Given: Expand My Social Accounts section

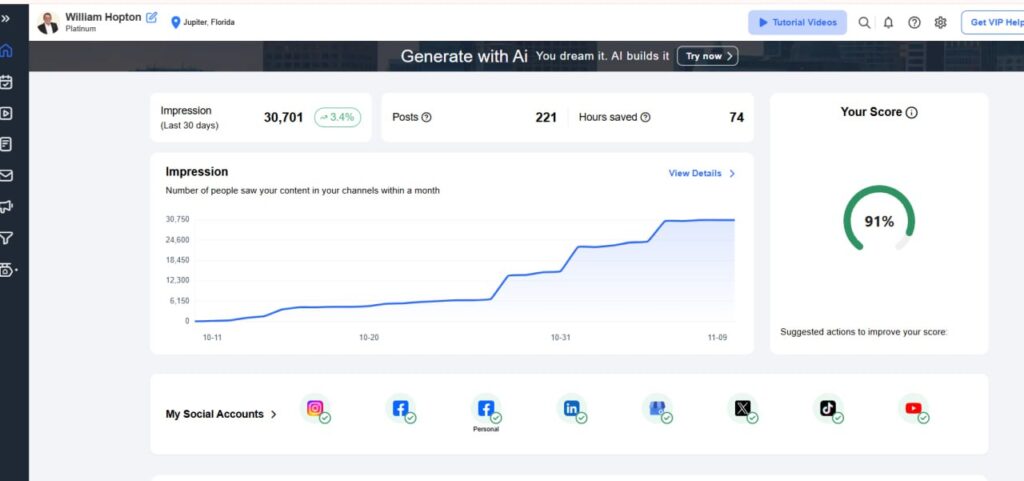Looking at the screenshot, I should [x=273, y=414].
